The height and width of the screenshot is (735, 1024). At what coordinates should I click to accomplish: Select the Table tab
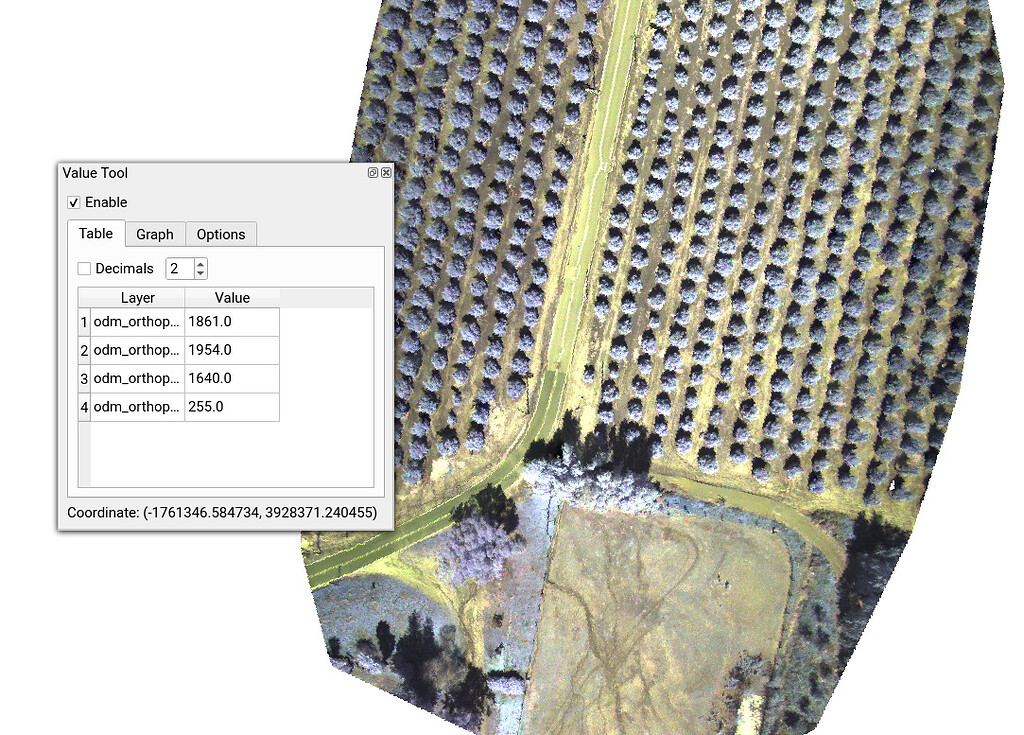click(x=95, y=233)
